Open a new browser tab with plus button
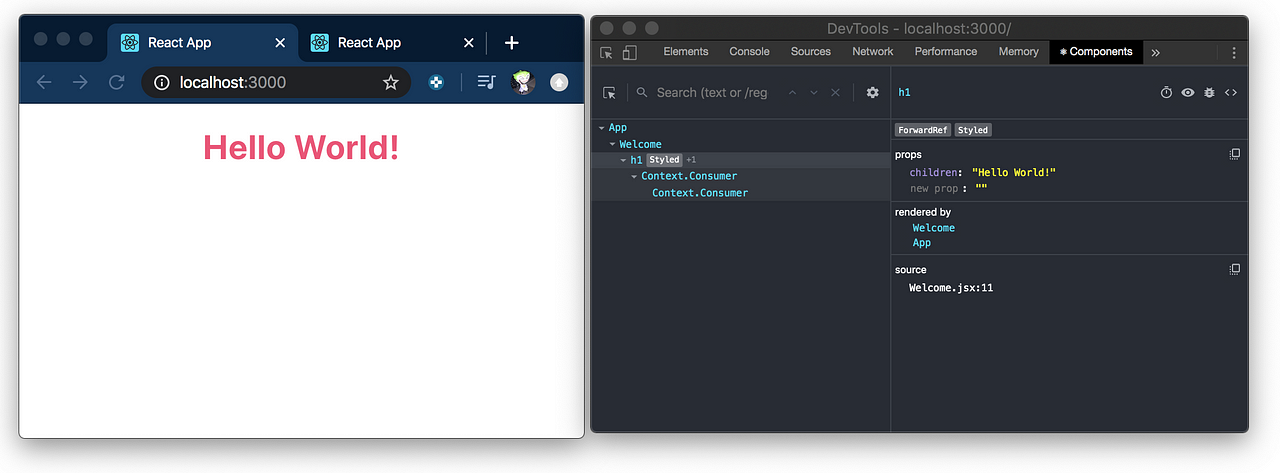The height and width of the screenshot is (473, 1280). tap(511, 43)
